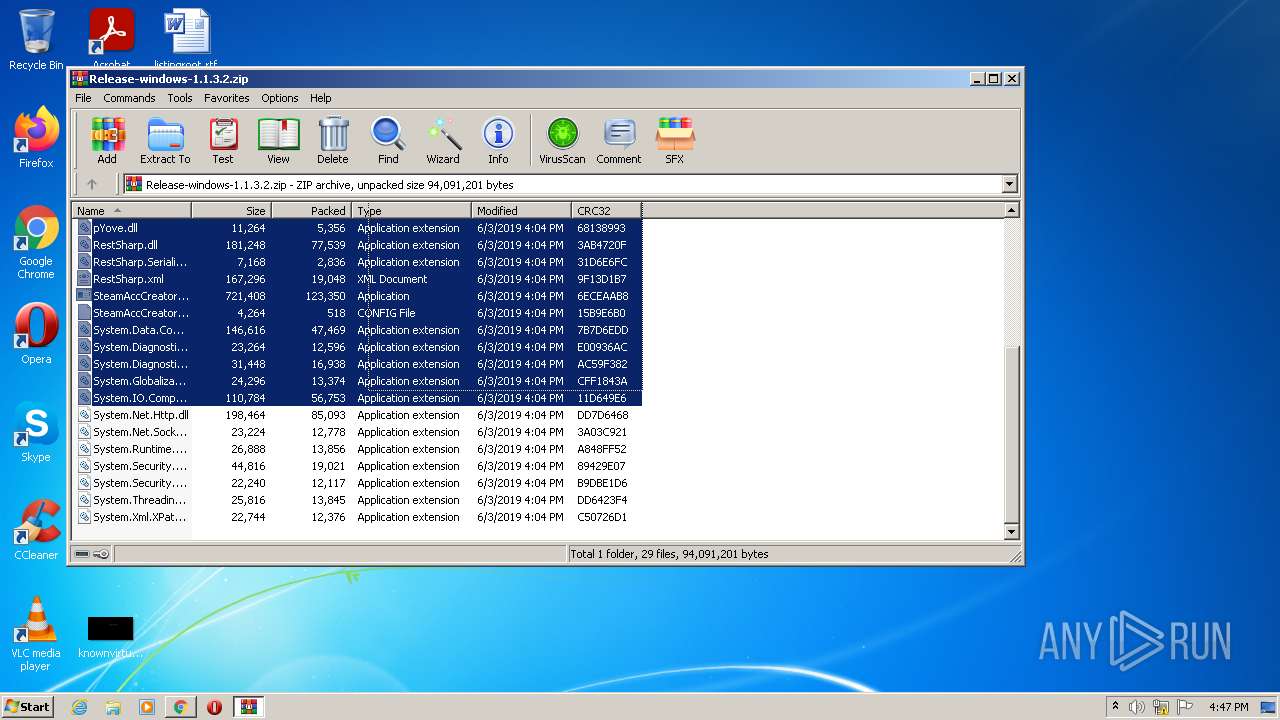This screenshot has height=720, width=1280.
Task: Show archive Info
Action: (498, 141)
